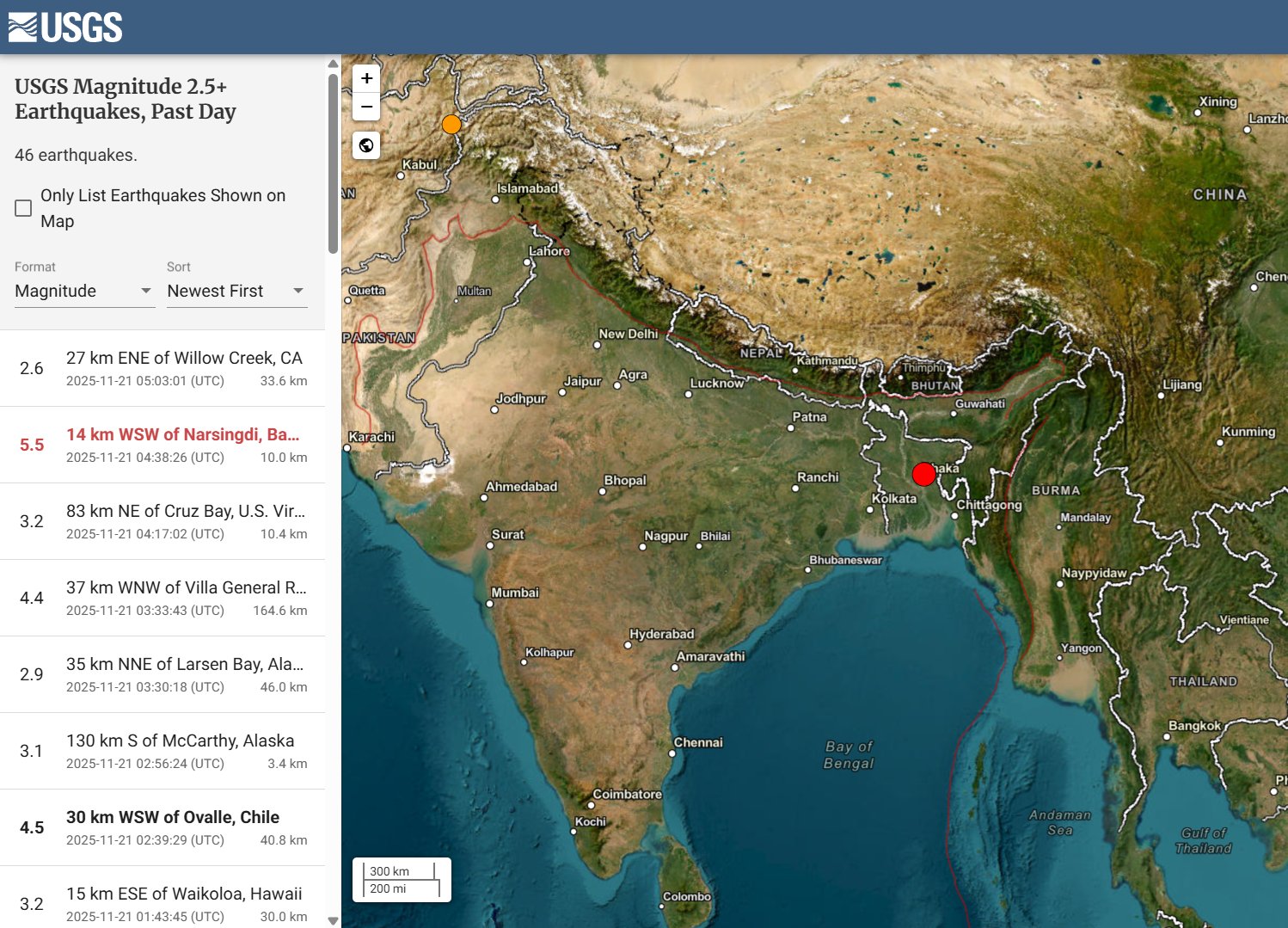Click the globe icon below zoom controls

[365, 144]
